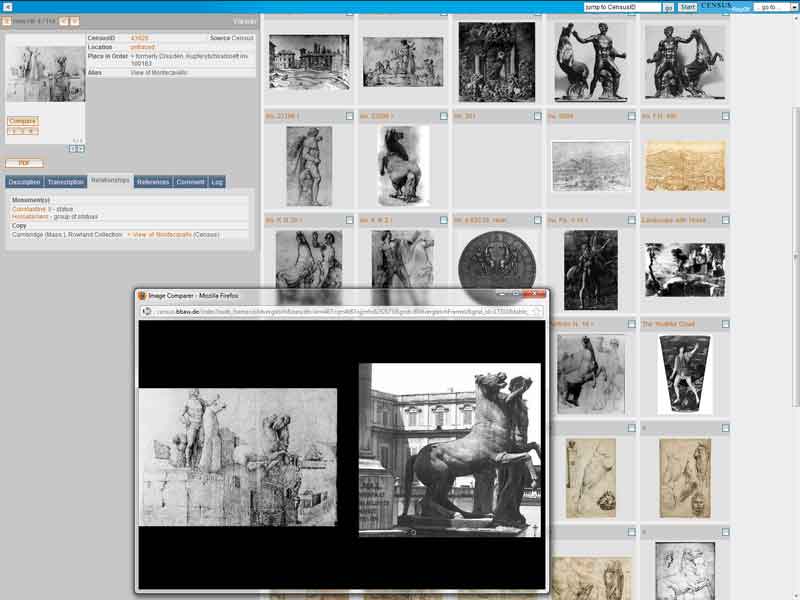This screenshot has height=600, width=800.
Task: Switch to the Transcription tab
Action: click(65, 182)
